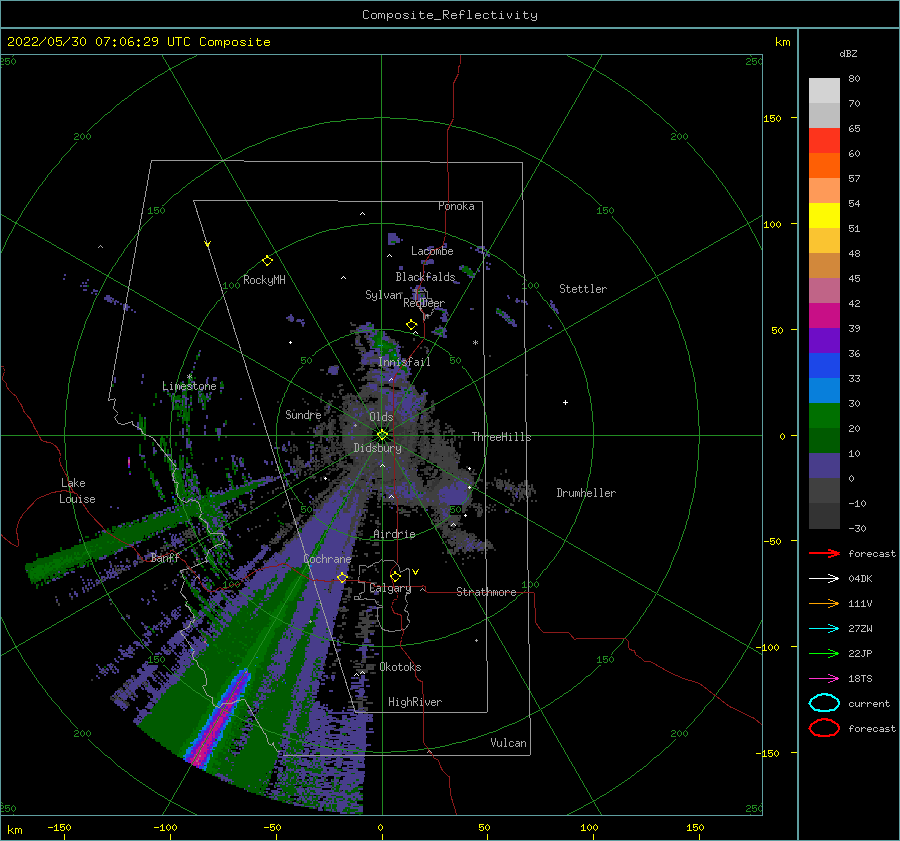The height and width of the screenshot is (841, 900).
Task: Click the Drumheller label
Action: (586, 493)
